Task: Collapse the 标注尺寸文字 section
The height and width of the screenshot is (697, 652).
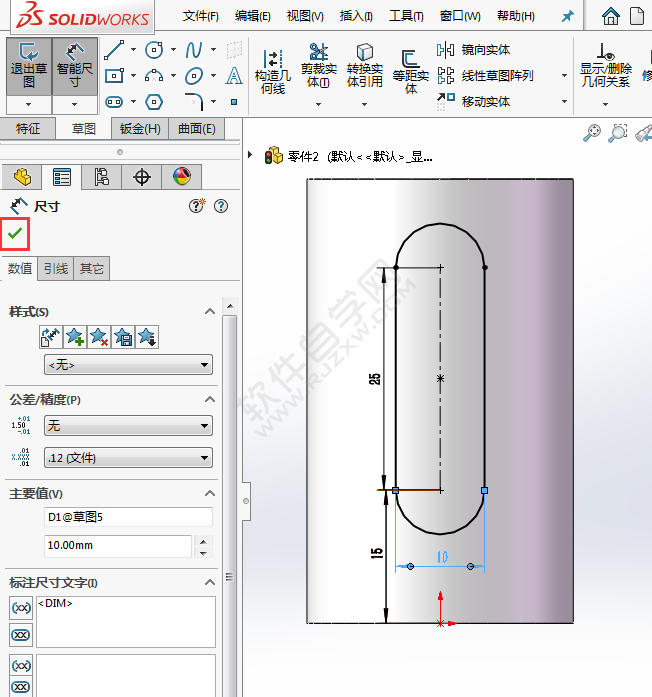Action: click(210, 582)
